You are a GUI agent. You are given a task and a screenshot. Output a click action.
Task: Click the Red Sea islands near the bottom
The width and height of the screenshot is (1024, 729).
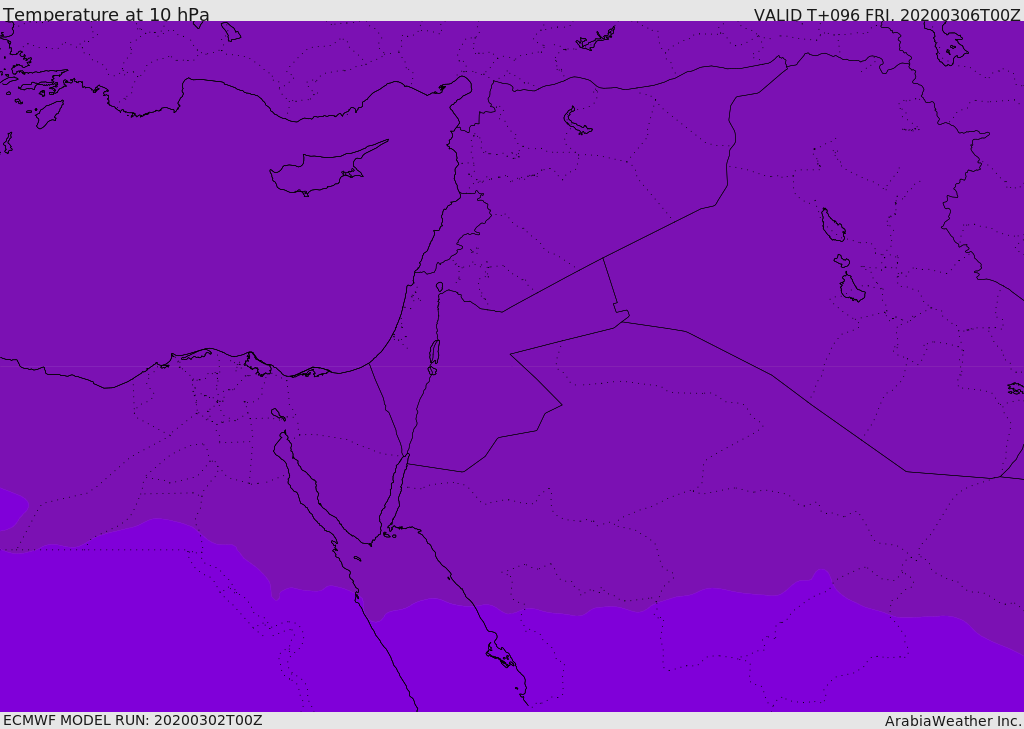coord(502,656)
